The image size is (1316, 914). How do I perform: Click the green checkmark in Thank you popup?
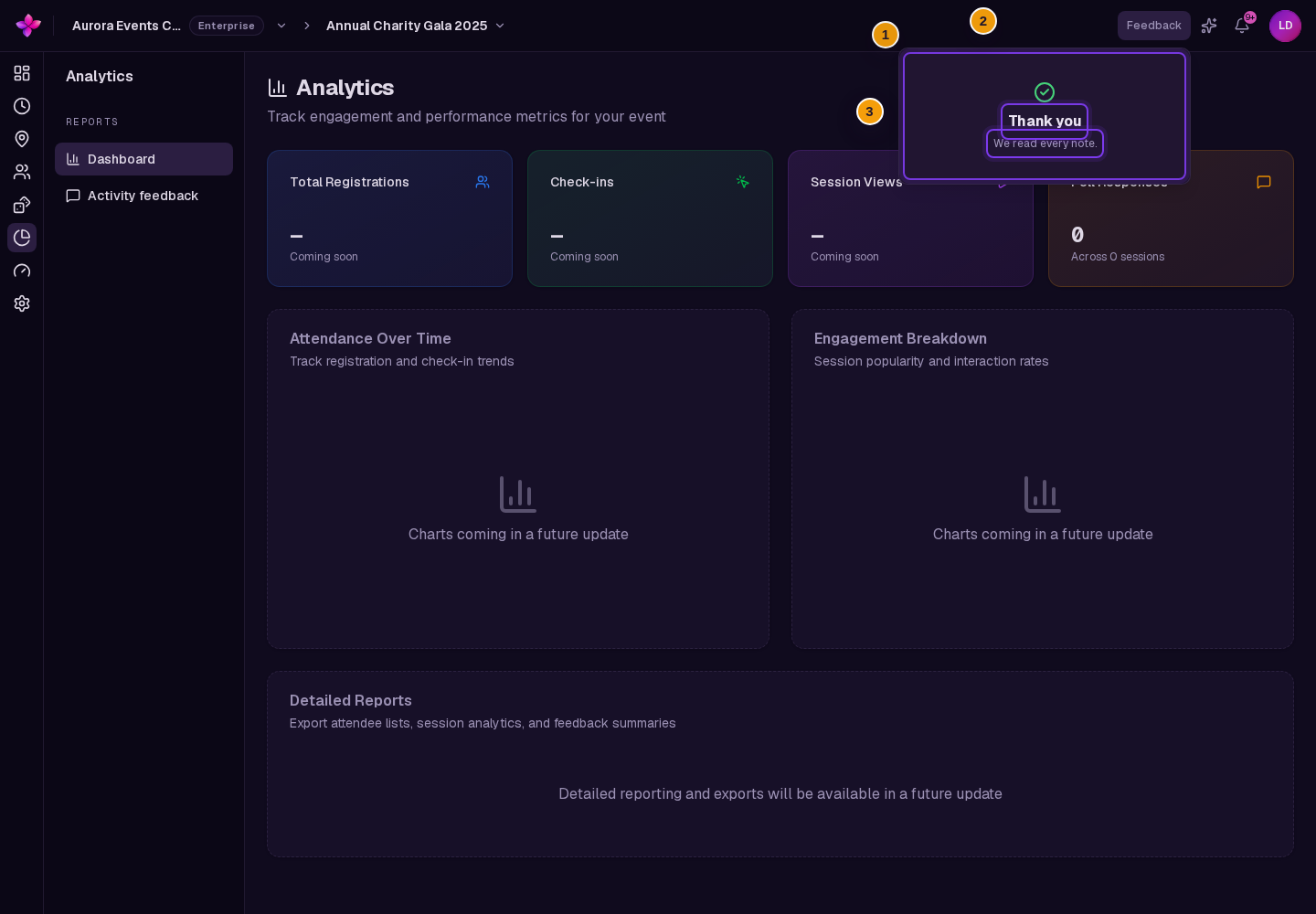[1045, 92]
